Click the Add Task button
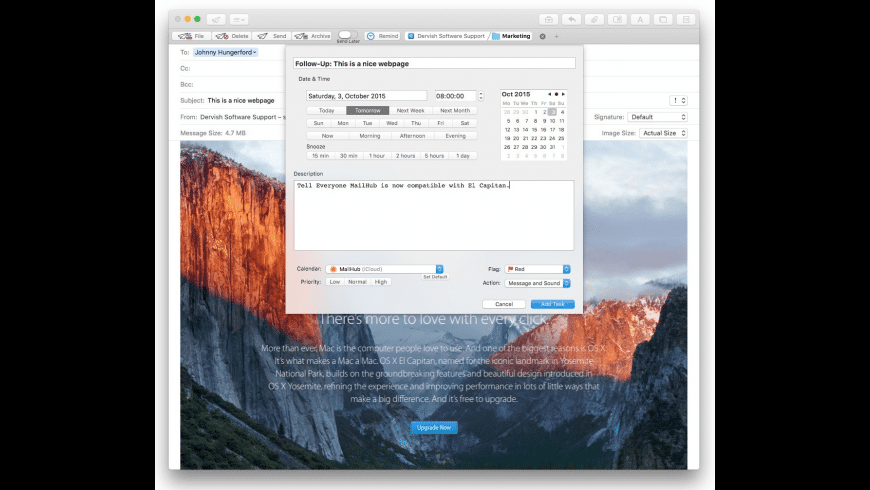870x490 pixels. 553,304
